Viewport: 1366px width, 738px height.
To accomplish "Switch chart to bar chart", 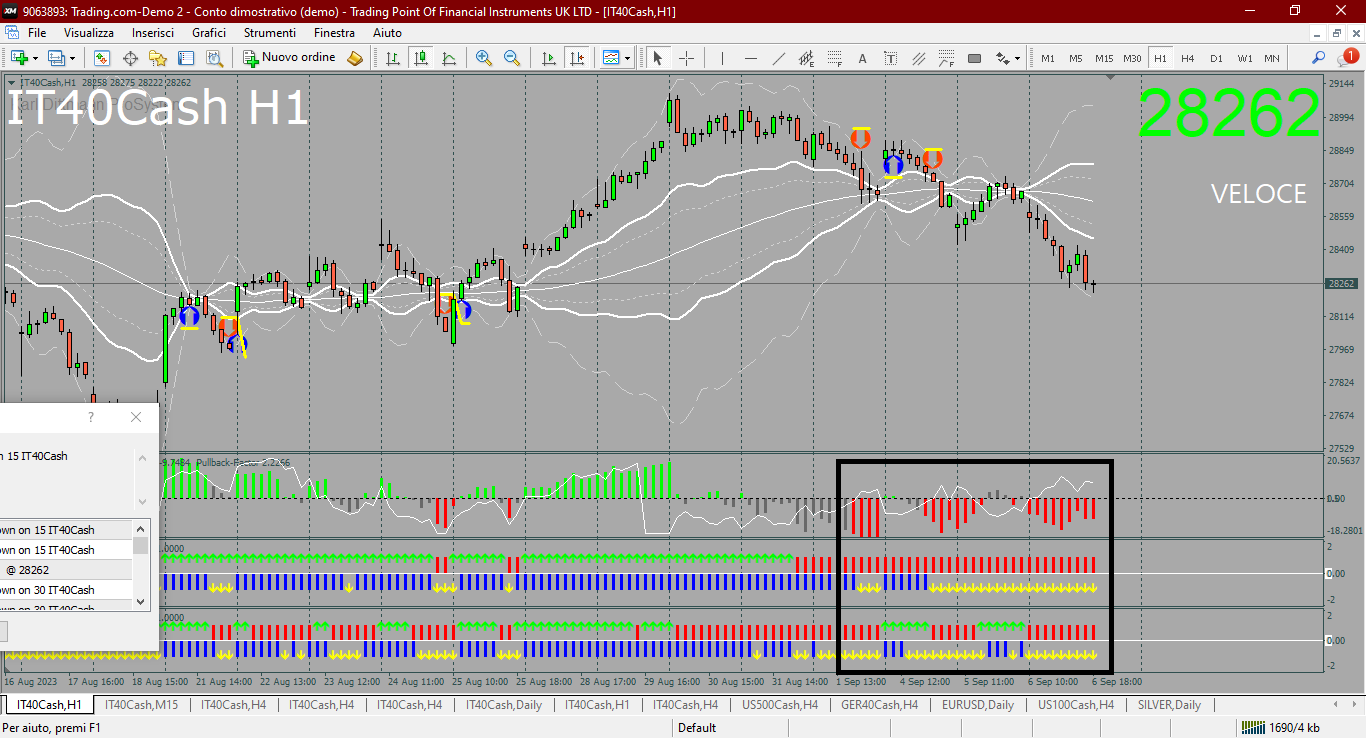I will click(393, 58).
